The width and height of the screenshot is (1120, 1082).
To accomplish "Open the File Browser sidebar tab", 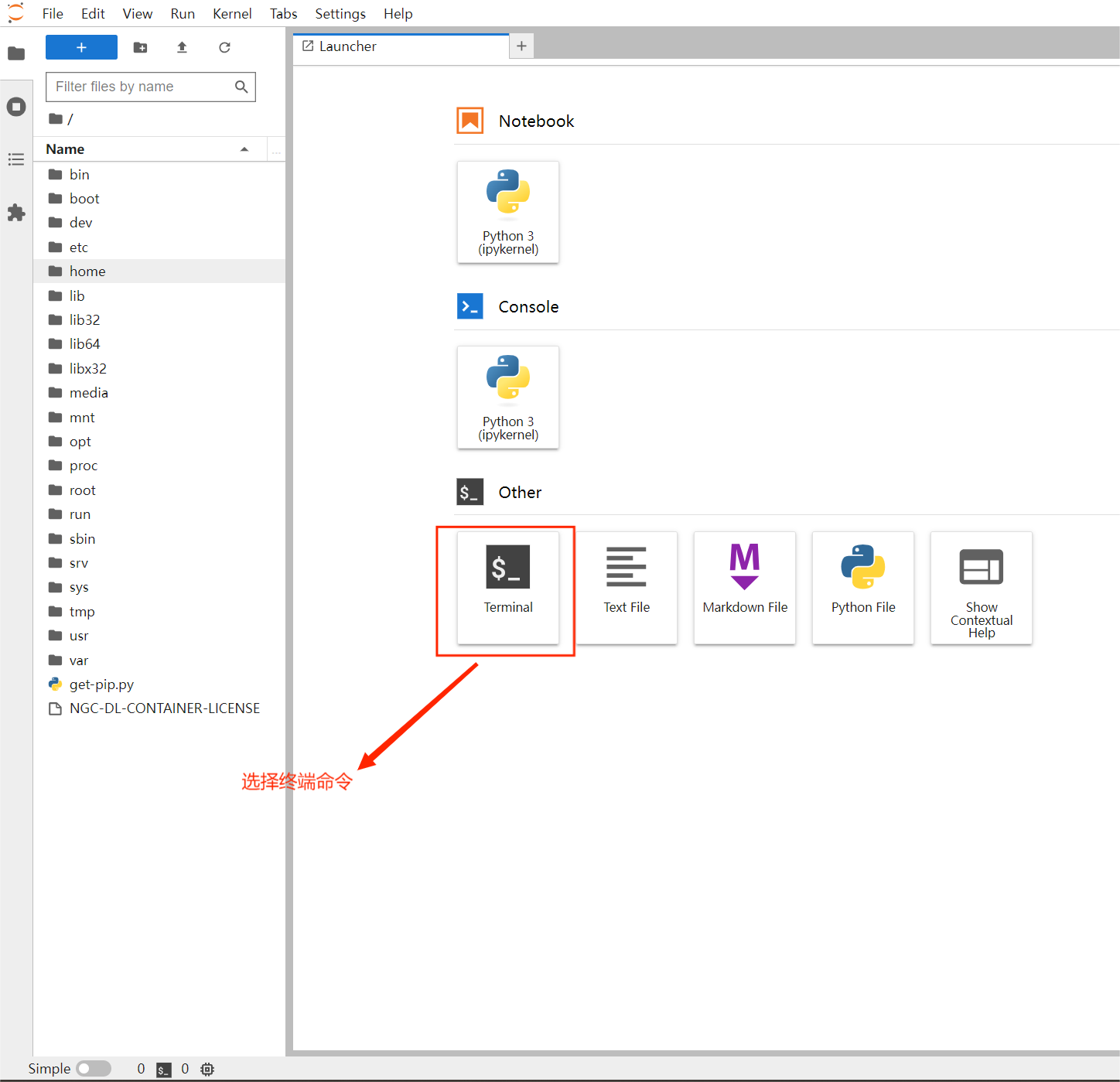I will click(x=16, y=53).
